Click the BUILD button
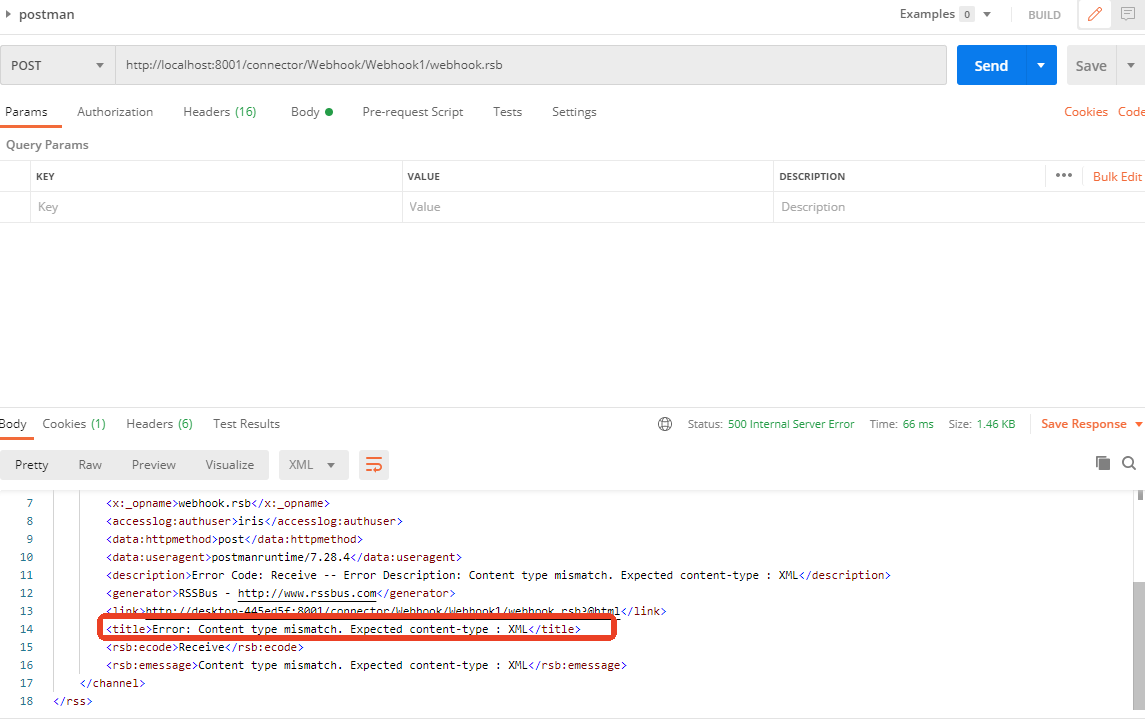This screenshot has height=721, width=1145. (1044, 15)
